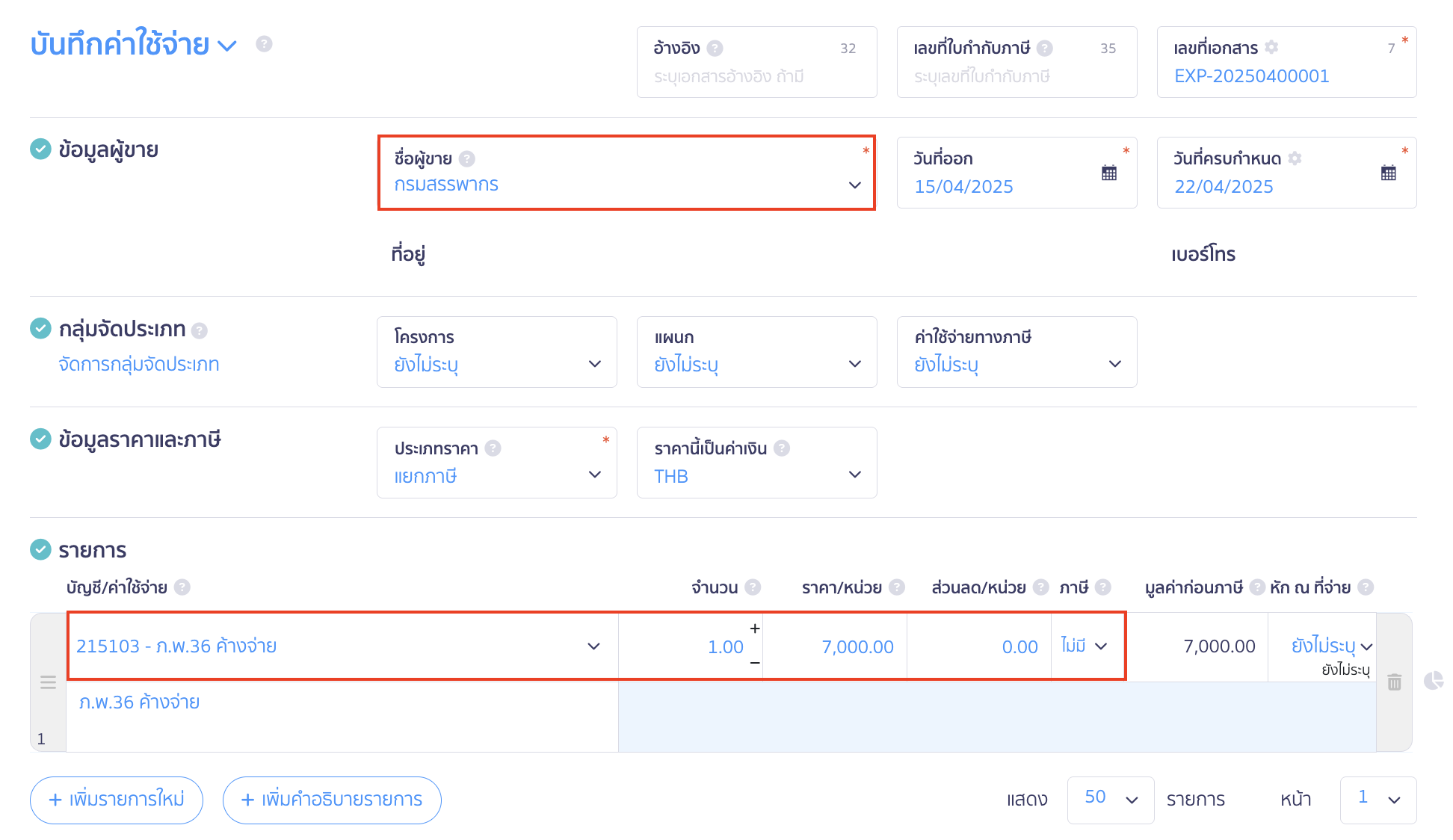Expand the vendor name dropdown
Image resolution: width=1453 pixels, height=840 pixels.
[x=854, y=185]
